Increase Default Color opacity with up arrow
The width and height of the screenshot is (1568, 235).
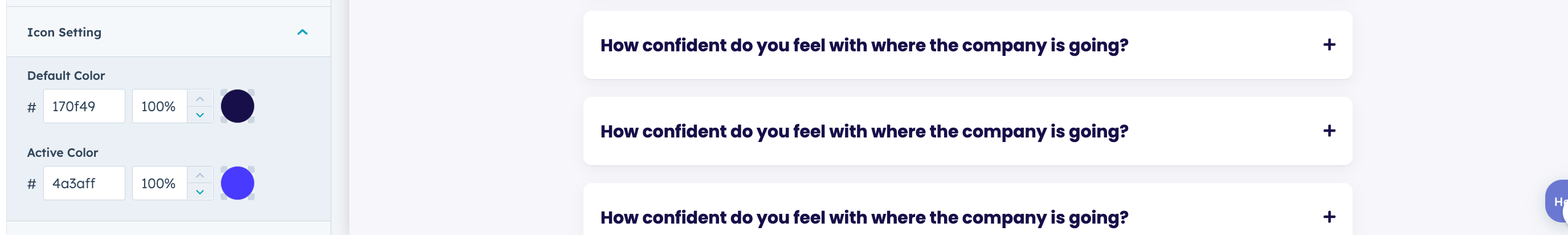[x=199, y=99]
